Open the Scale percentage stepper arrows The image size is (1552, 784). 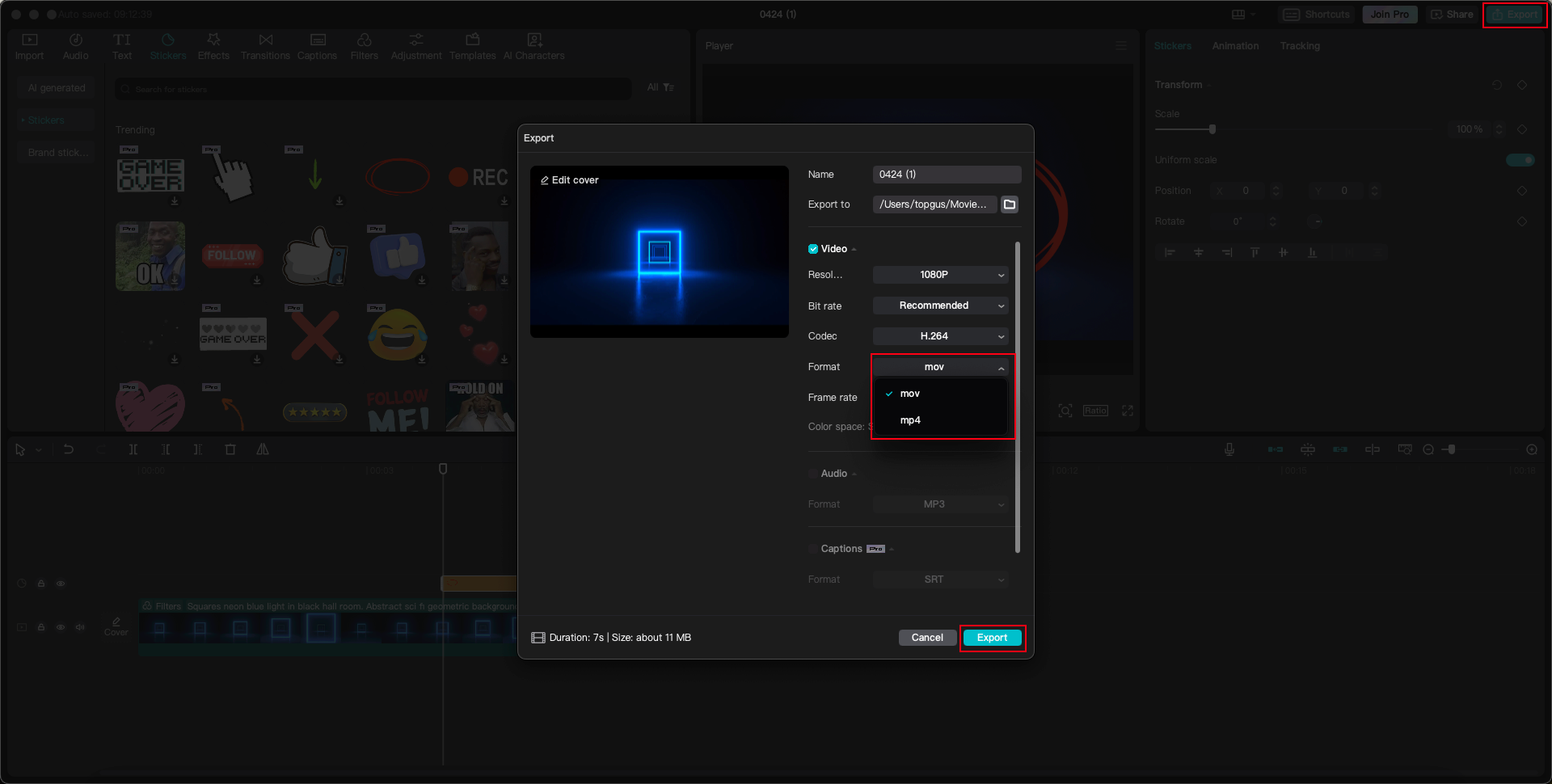click(1499, 129)
